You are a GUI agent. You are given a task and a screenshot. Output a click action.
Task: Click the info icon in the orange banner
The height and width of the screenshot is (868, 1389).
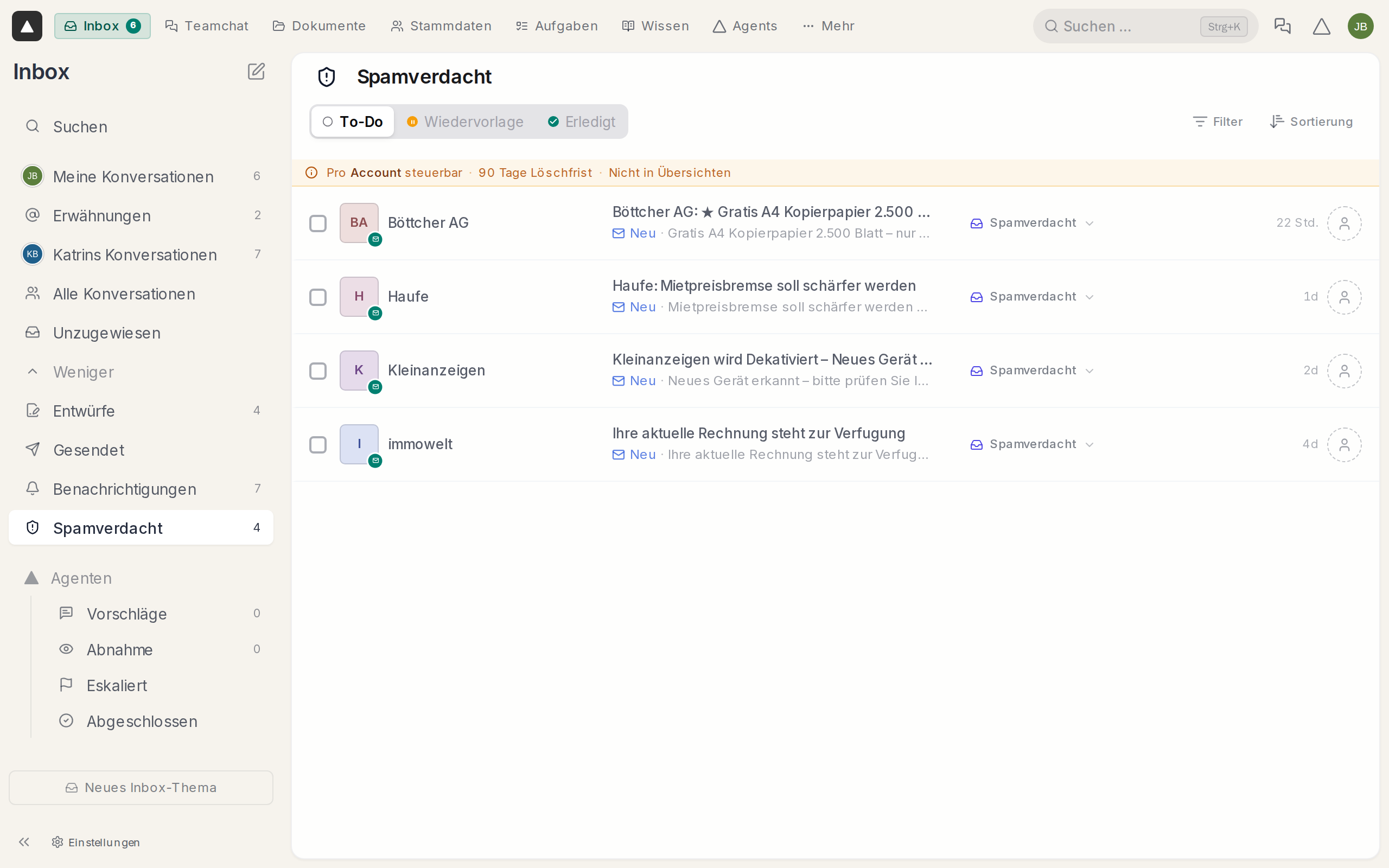pos(311,173)
